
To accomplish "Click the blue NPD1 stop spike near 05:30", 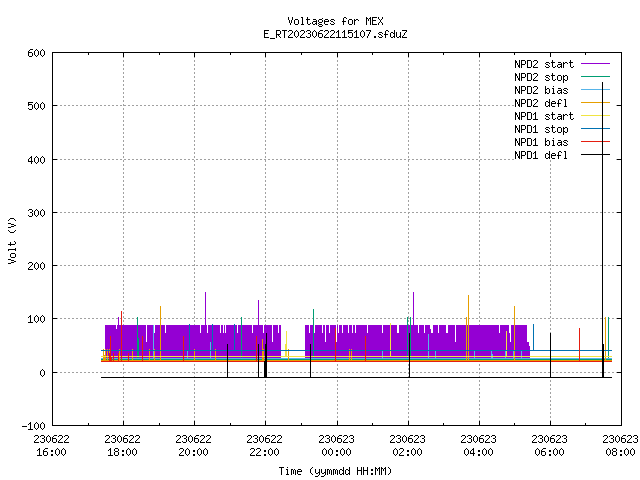I will pyautogui.click(x=533, y=337).
